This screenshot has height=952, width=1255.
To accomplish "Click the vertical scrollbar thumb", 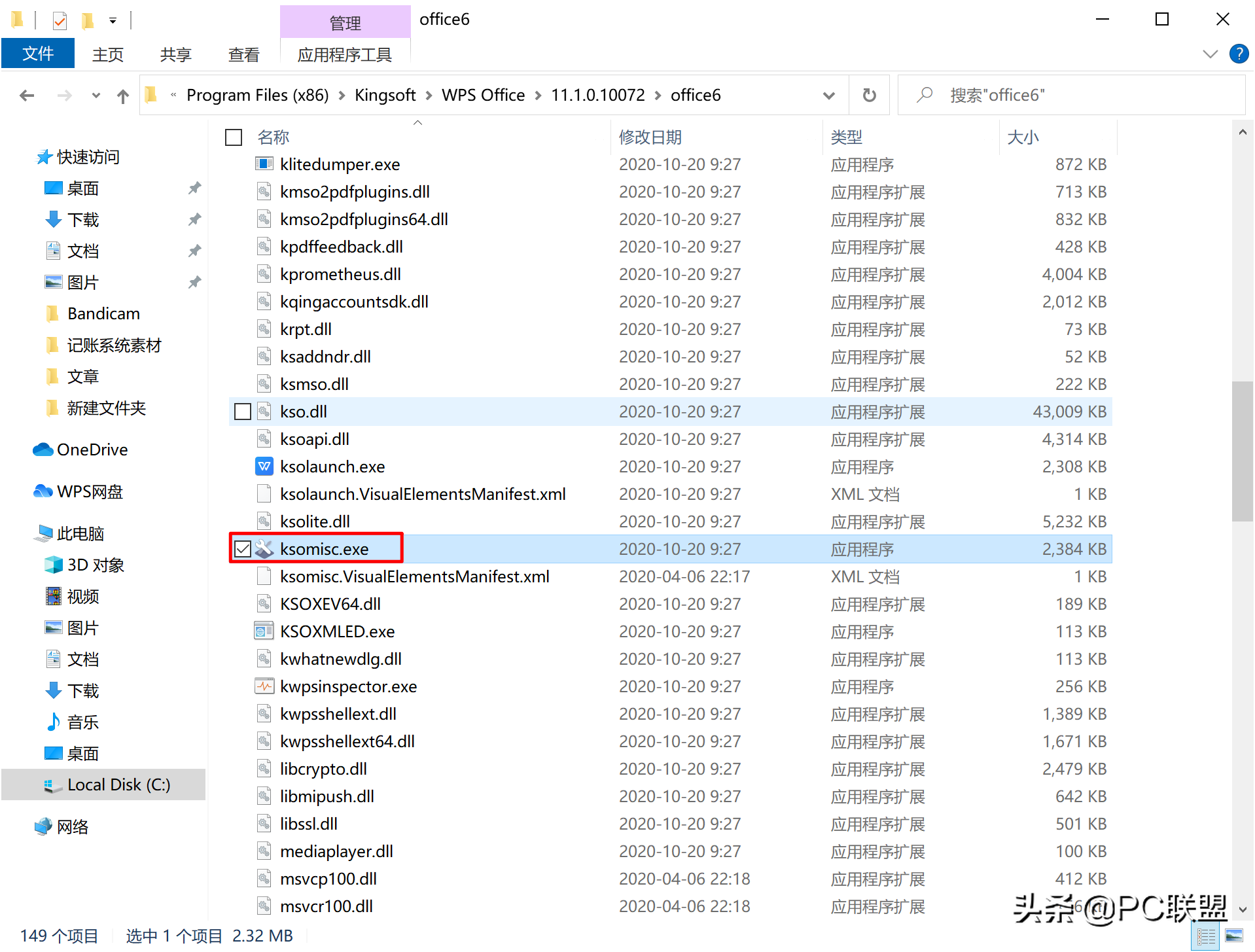I will click(1242, 451).
